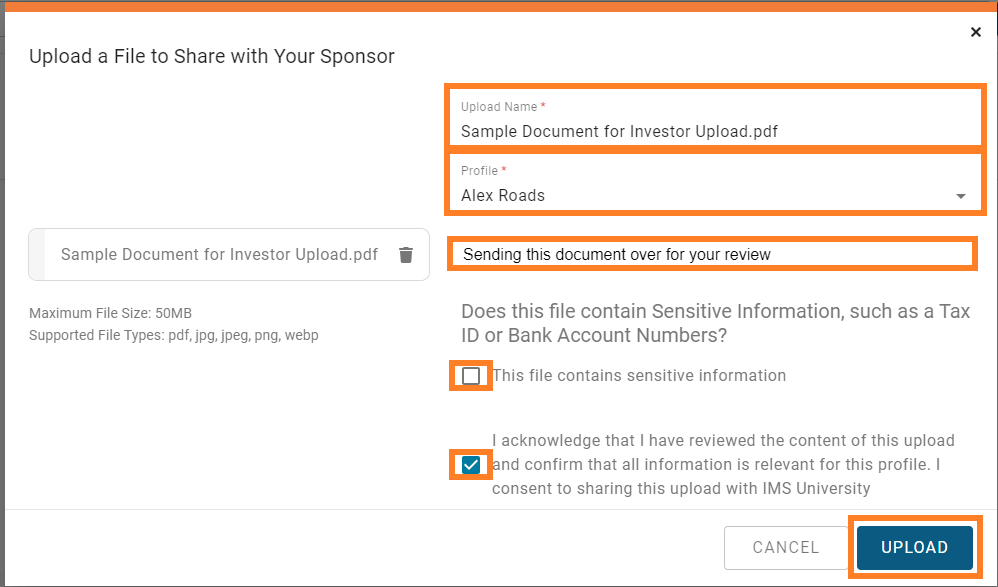Expand the Profile dropdown arrow
Image resolution: width=998 pixels, height=587 pixels.
pos(960,196)
